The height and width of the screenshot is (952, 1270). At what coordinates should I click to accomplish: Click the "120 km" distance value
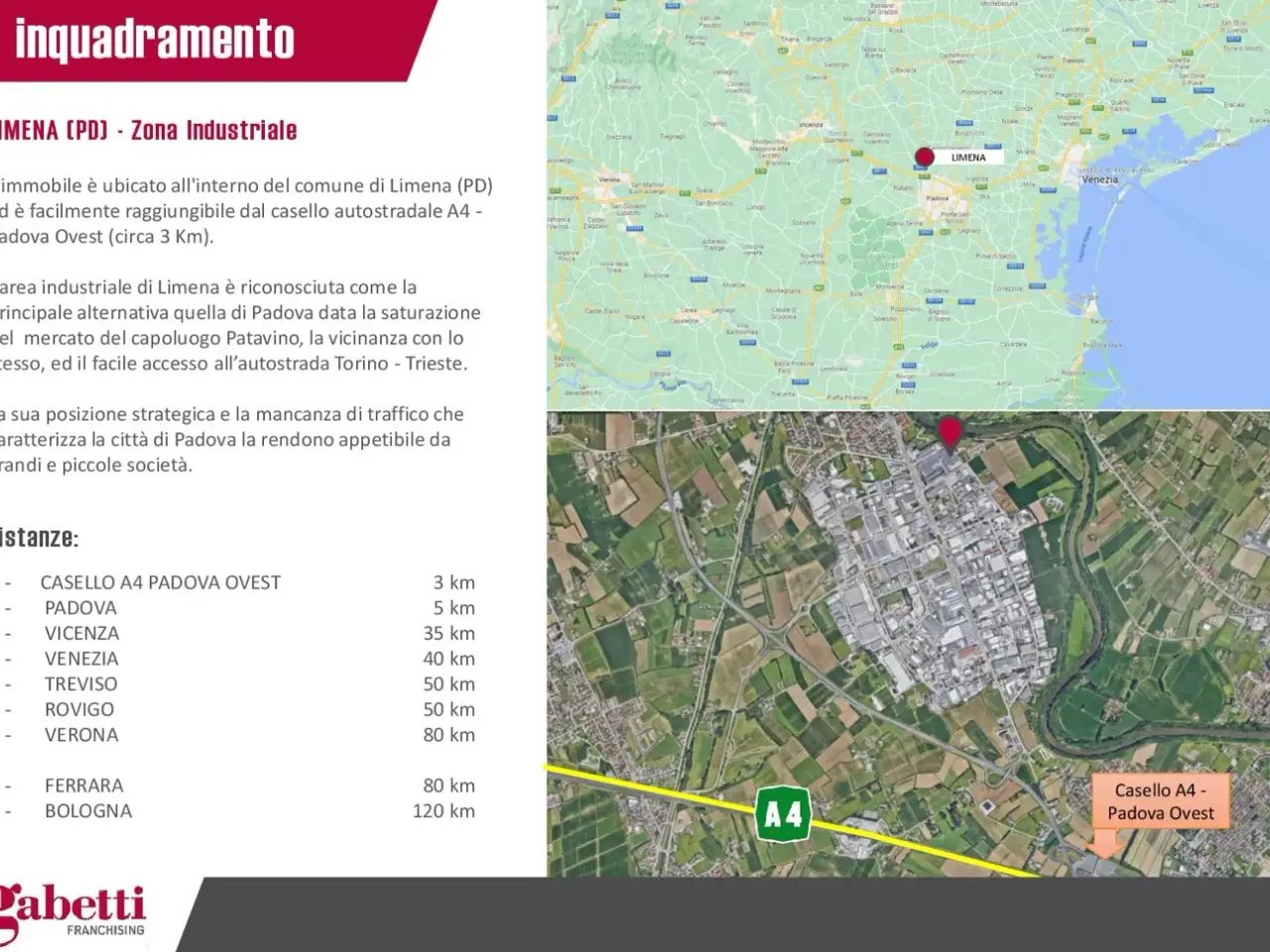444,811
